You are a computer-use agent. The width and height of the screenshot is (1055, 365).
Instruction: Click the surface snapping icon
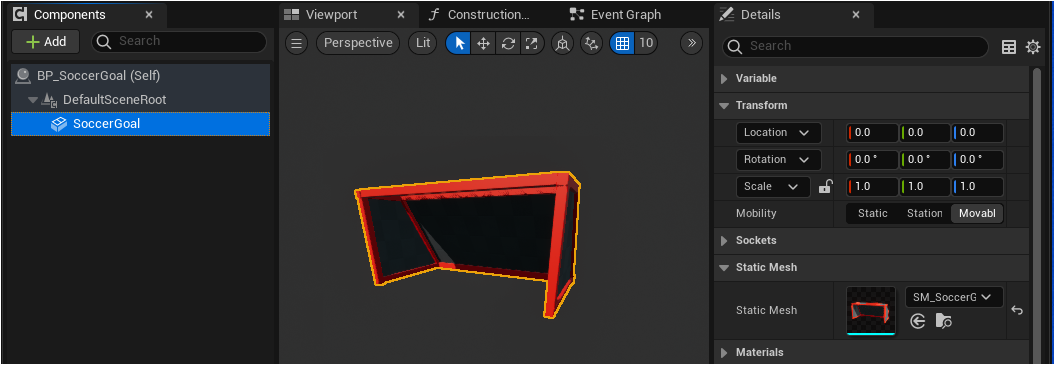[x=591, y=43]
